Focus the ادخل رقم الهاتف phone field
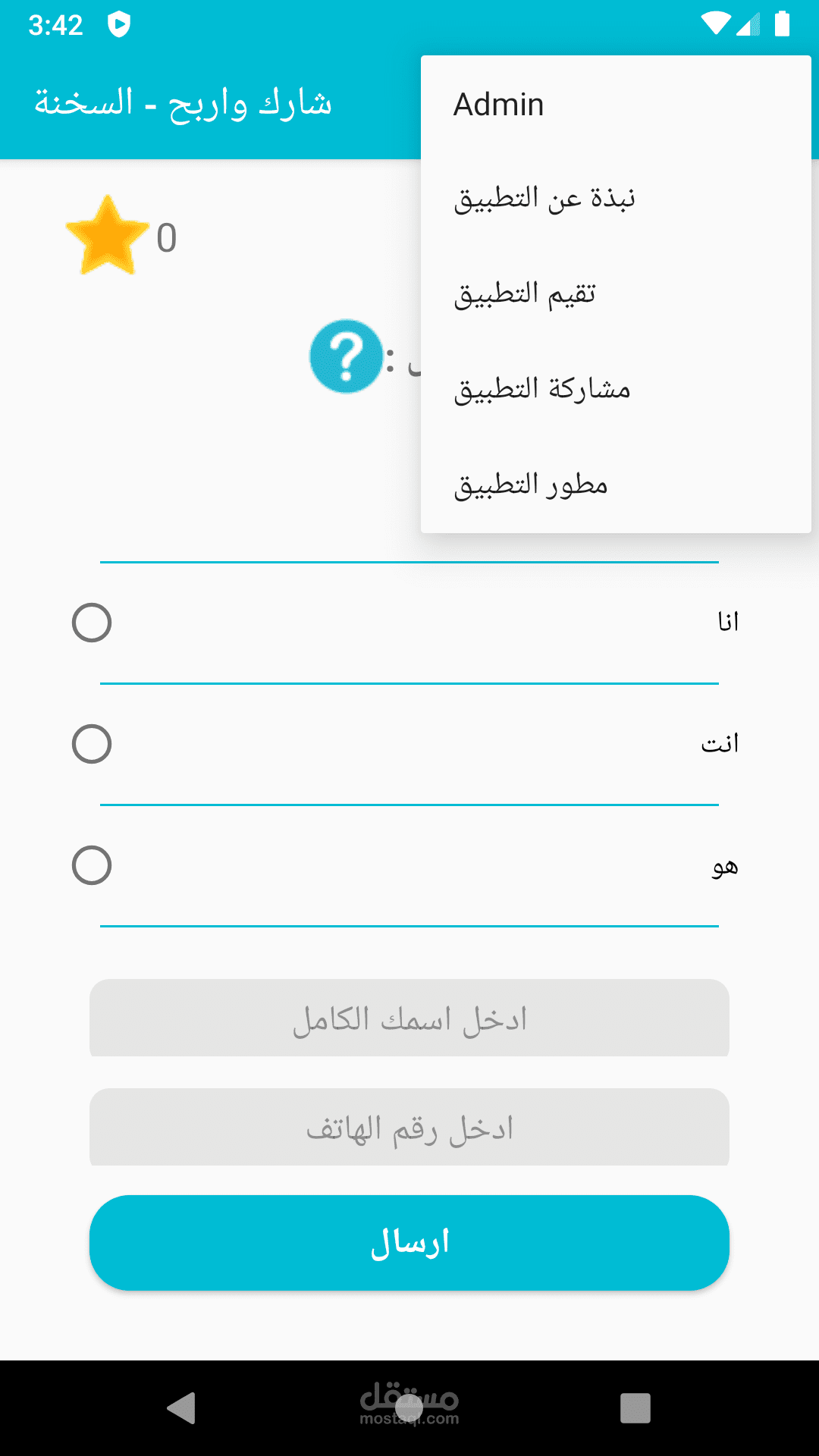 [x=409, y=1128]
